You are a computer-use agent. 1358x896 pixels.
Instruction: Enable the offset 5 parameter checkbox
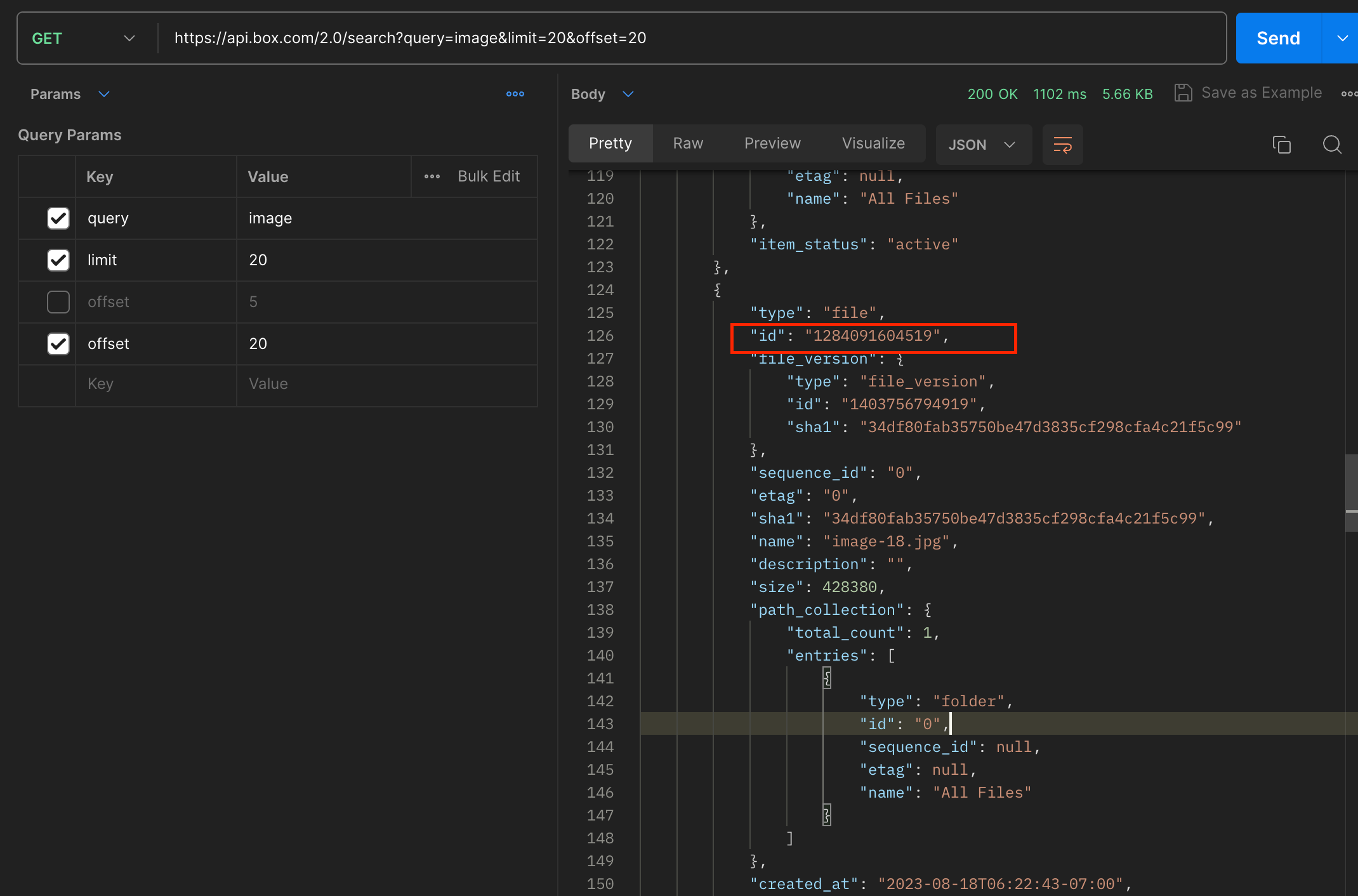58,302
